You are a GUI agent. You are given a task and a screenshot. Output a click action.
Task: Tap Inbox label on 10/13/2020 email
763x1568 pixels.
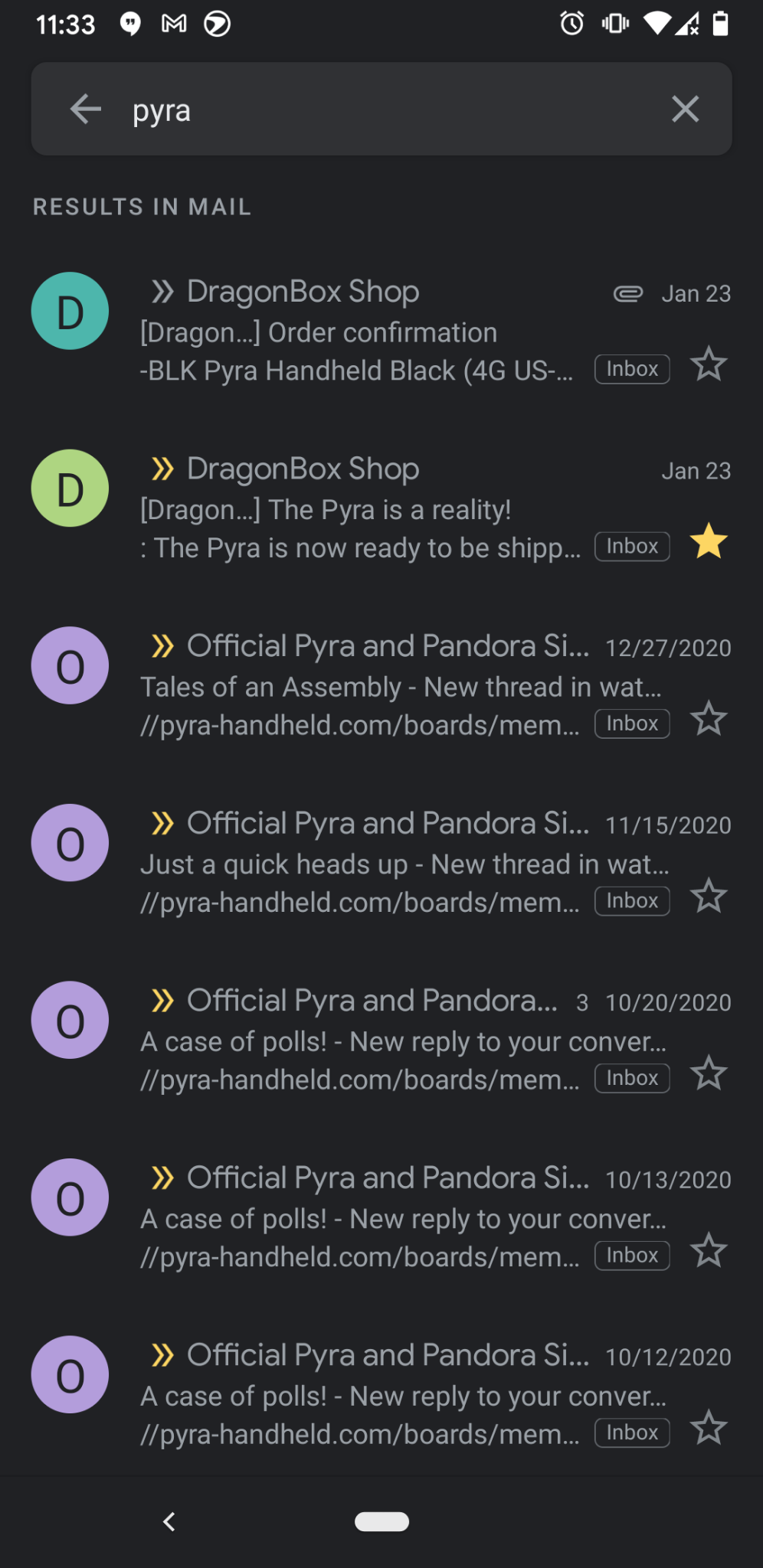pyautogui.click(x=632, y=1256)
